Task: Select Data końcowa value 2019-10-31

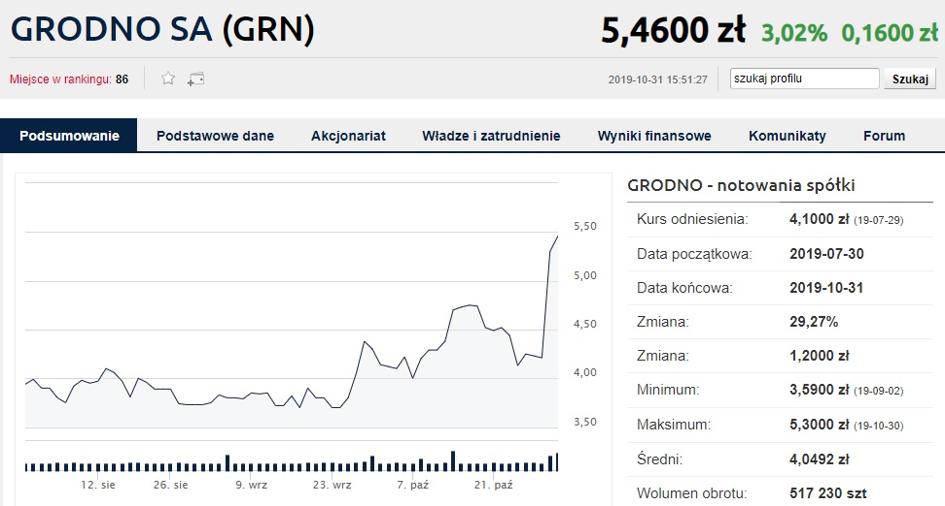Action: coord(827,287)
